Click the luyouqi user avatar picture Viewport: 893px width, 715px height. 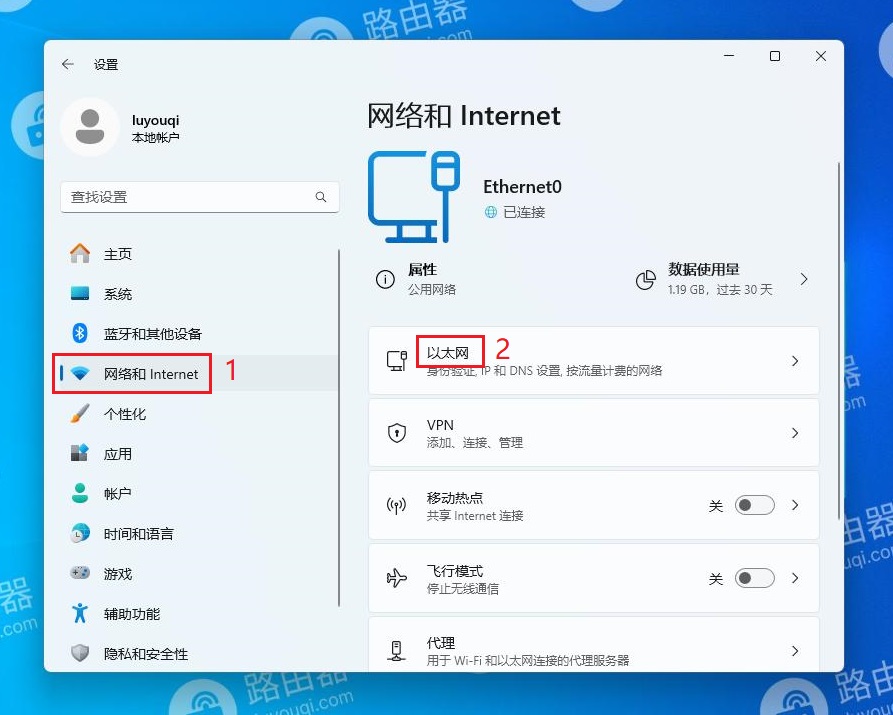(x=90, y=127)
